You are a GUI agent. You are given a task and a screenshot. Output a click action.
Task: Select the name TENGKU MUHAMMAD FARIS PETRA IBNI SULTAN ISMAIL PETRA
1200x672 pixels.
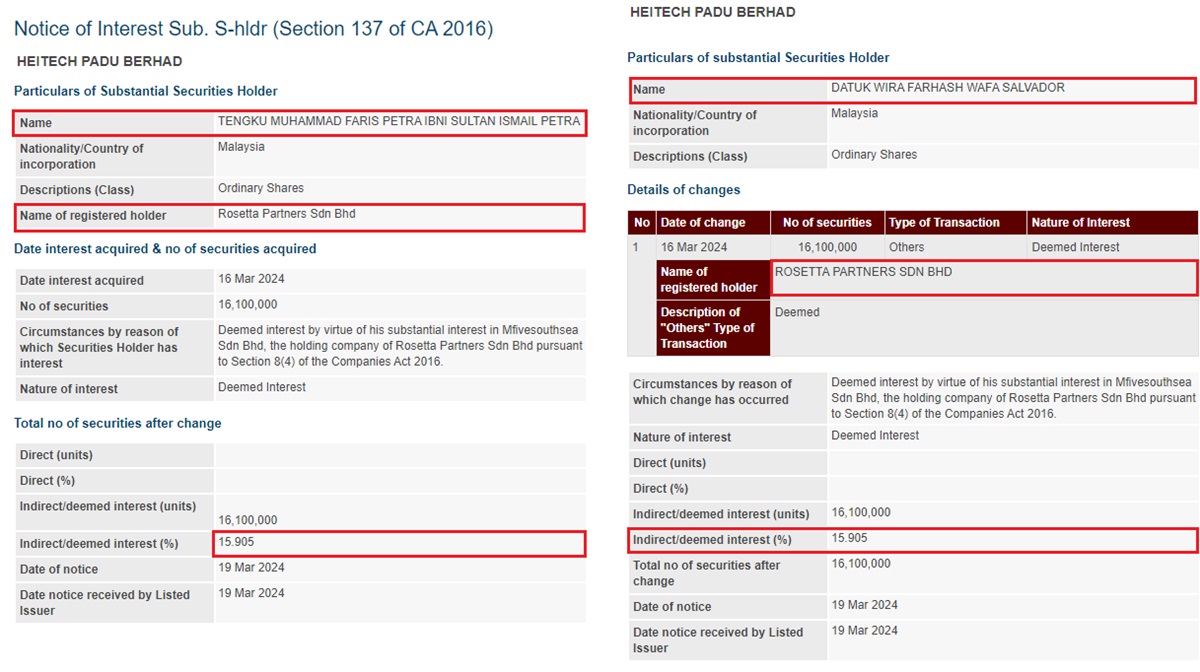(399, 122)
